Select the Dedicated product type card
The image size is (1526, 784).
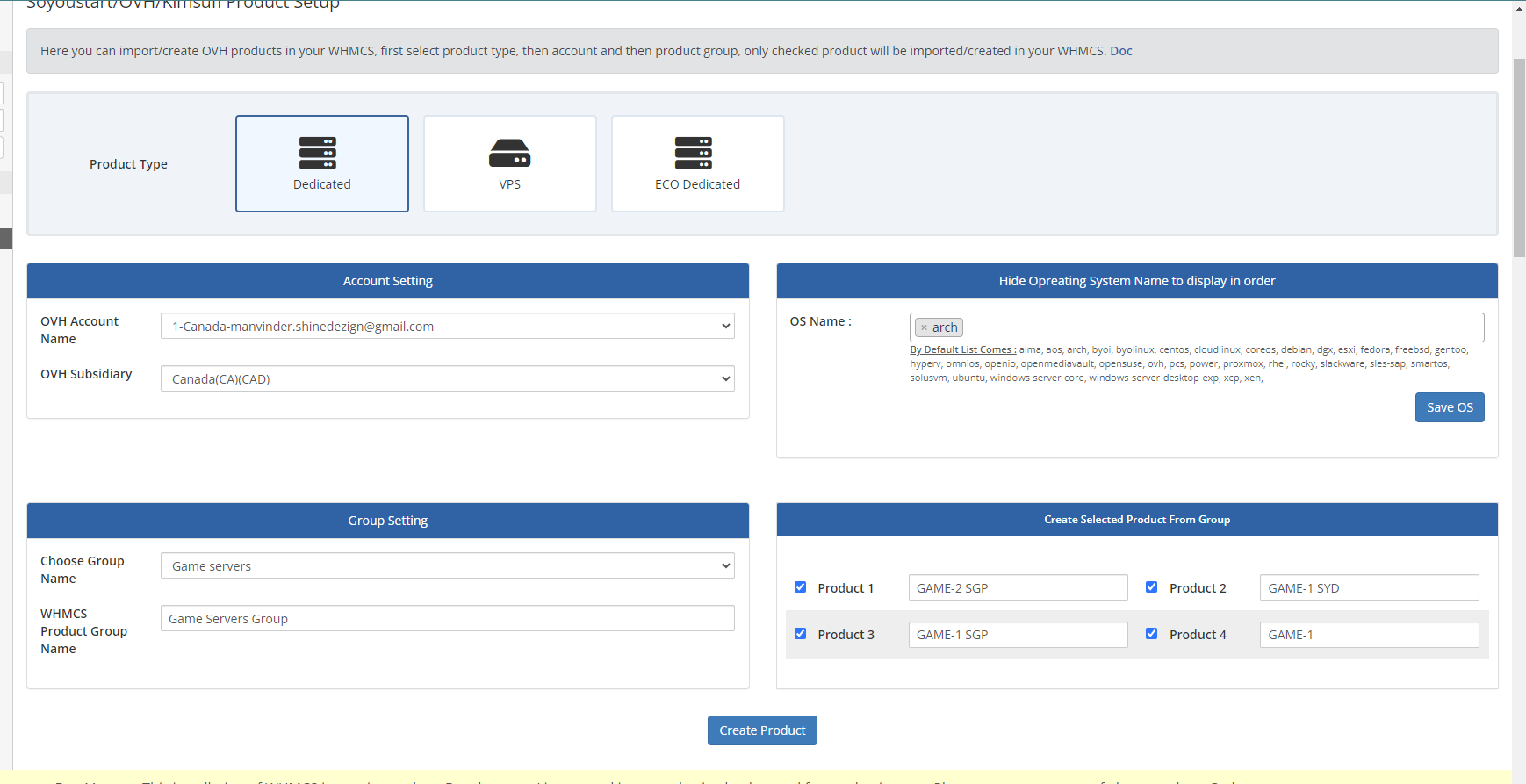point(322,163)
